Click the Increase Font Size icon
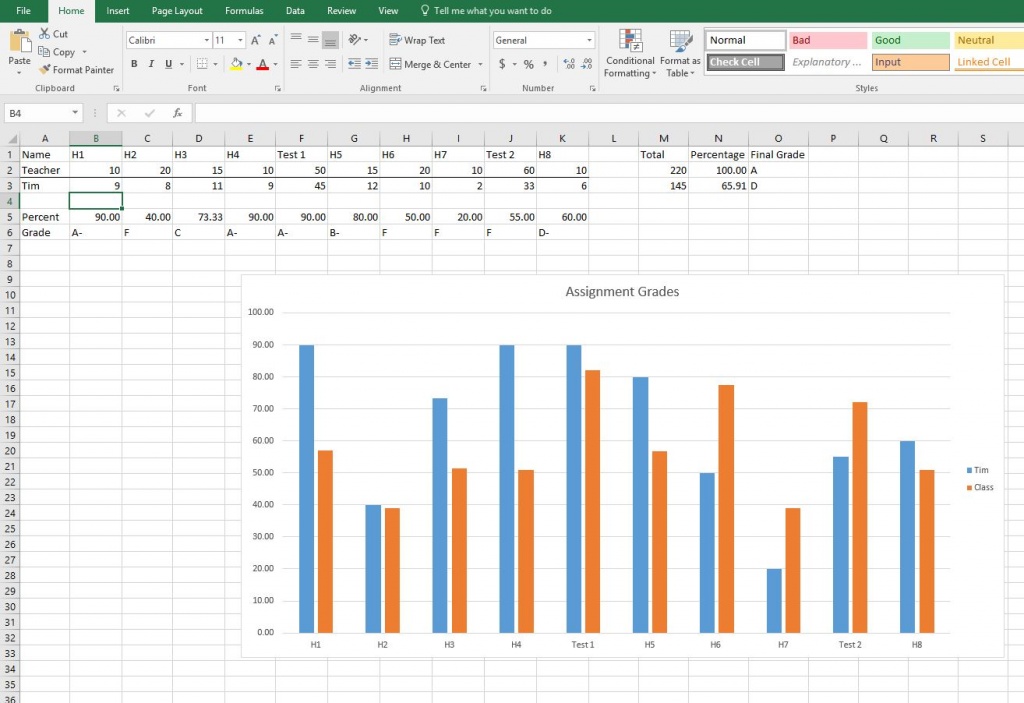The image size is (1024, 703). [256, 40]
